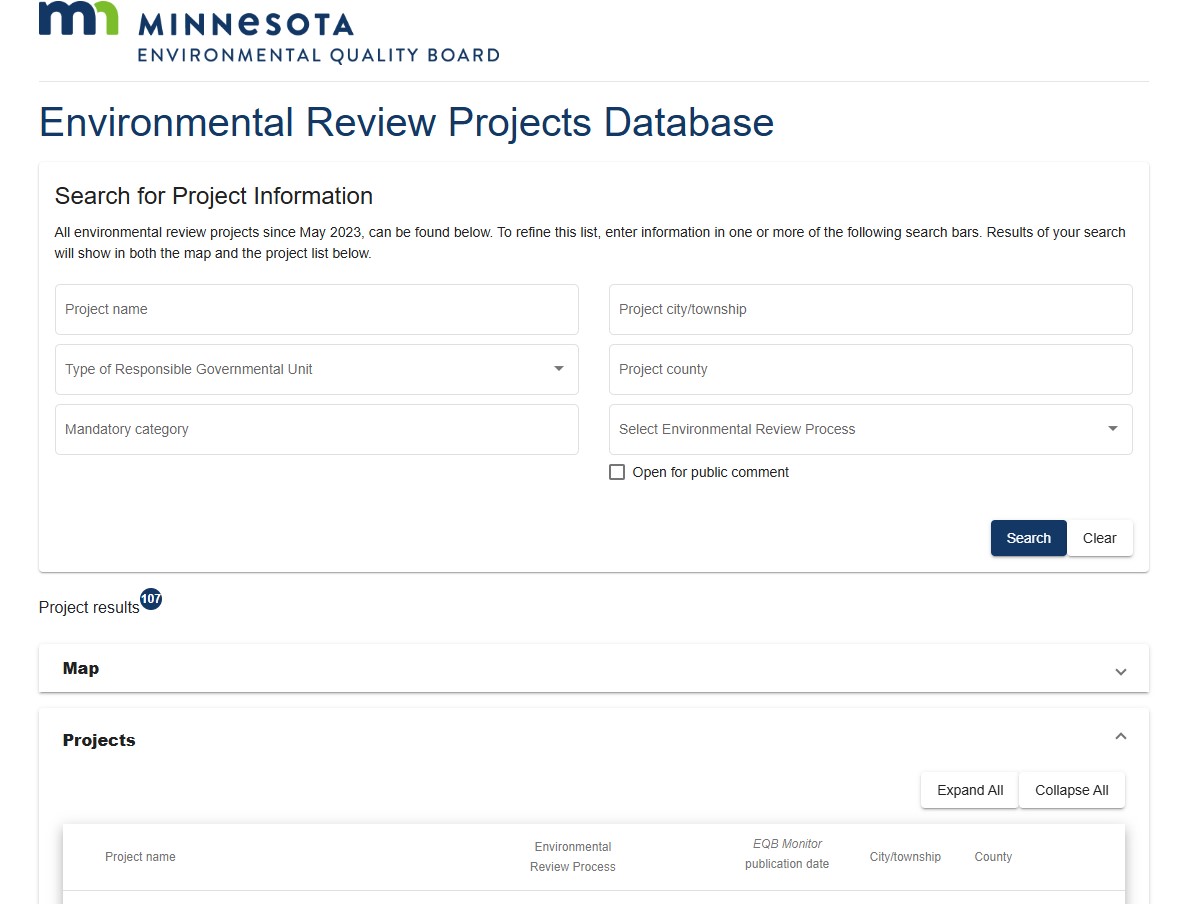Image resolution: width=1188 pixels, height=904 pixels.
Task: Click the Collapse All button
Action: (1072, 789)
